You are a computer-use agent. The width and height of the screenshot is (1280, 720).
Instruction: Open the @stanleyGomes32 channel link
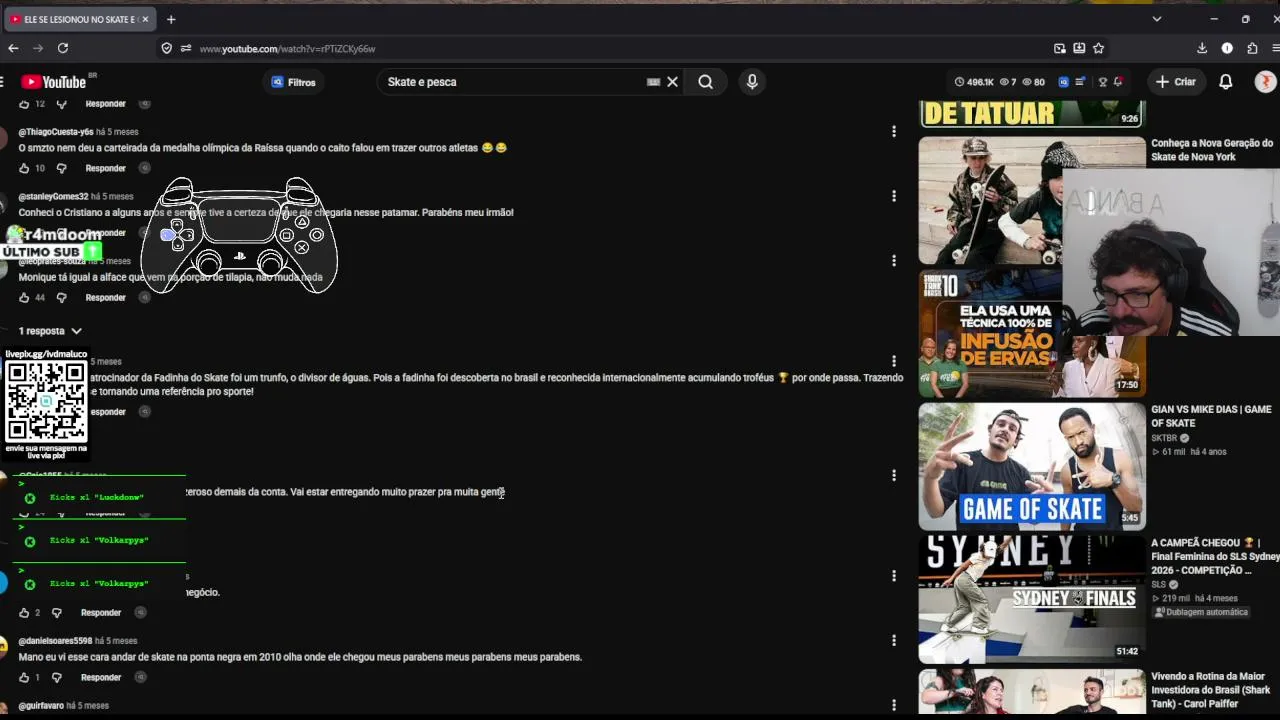[x=53, y=197]
